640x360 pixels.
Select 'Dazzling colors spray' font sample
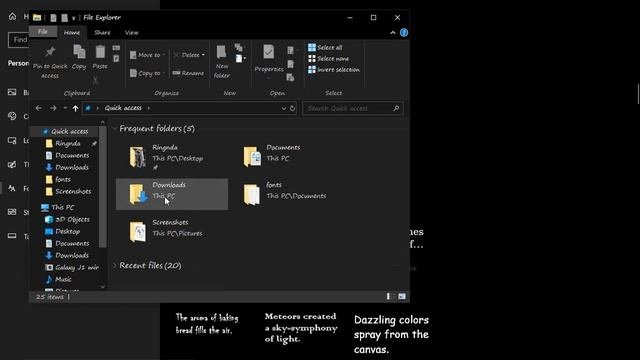(x=391, y=334)
